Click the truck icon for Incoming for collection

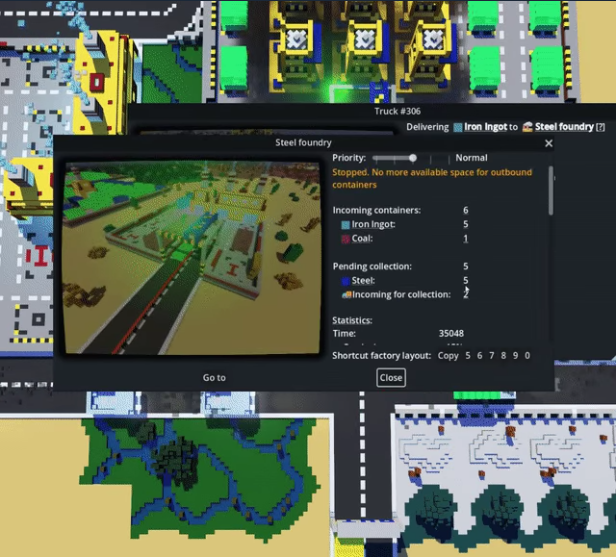point(345,295)
